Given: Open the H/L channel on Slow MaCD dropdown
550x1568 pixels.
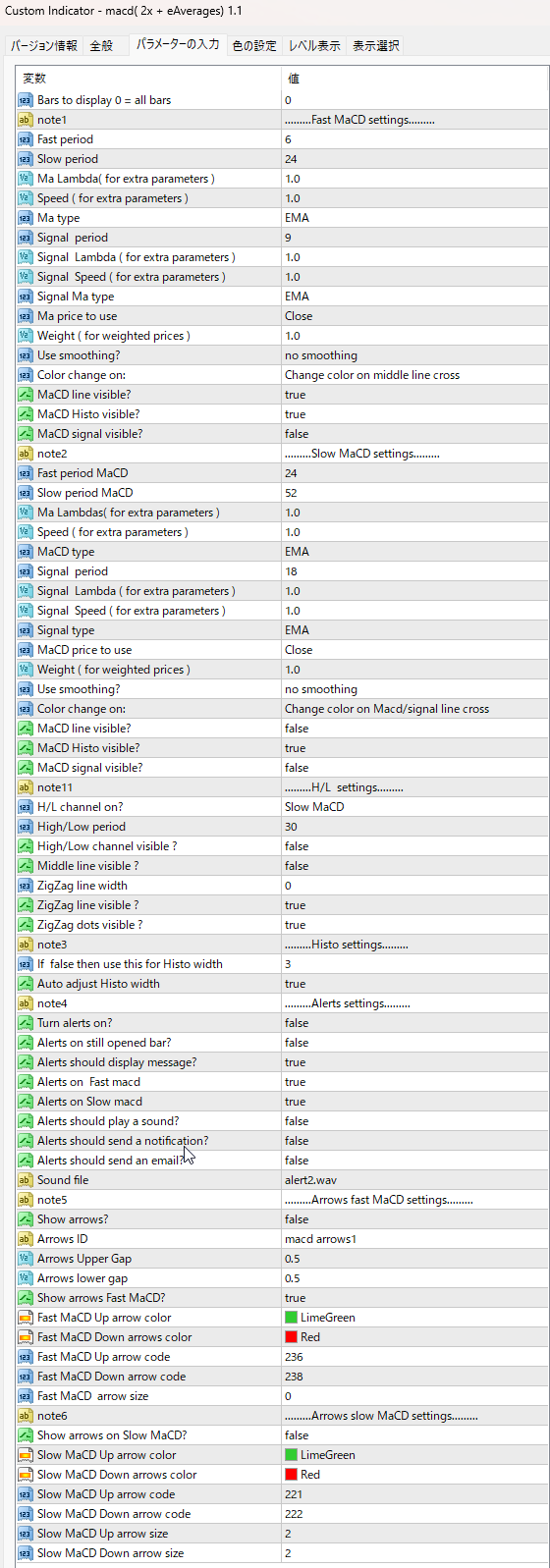Looking at the screenshot, I should point(414,807).
